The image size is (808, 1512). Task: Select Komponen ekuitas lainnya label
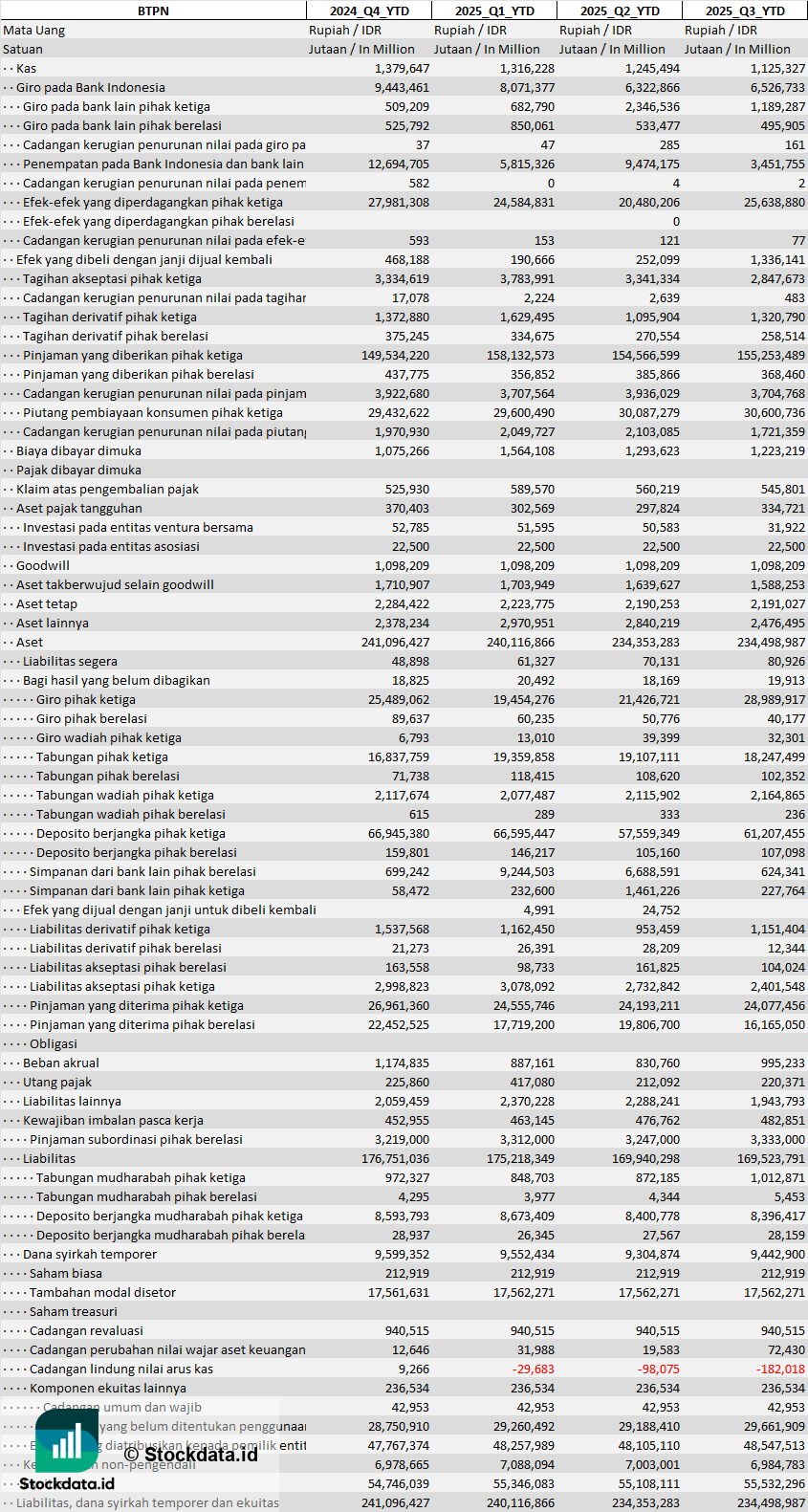tap(108, 1388)
